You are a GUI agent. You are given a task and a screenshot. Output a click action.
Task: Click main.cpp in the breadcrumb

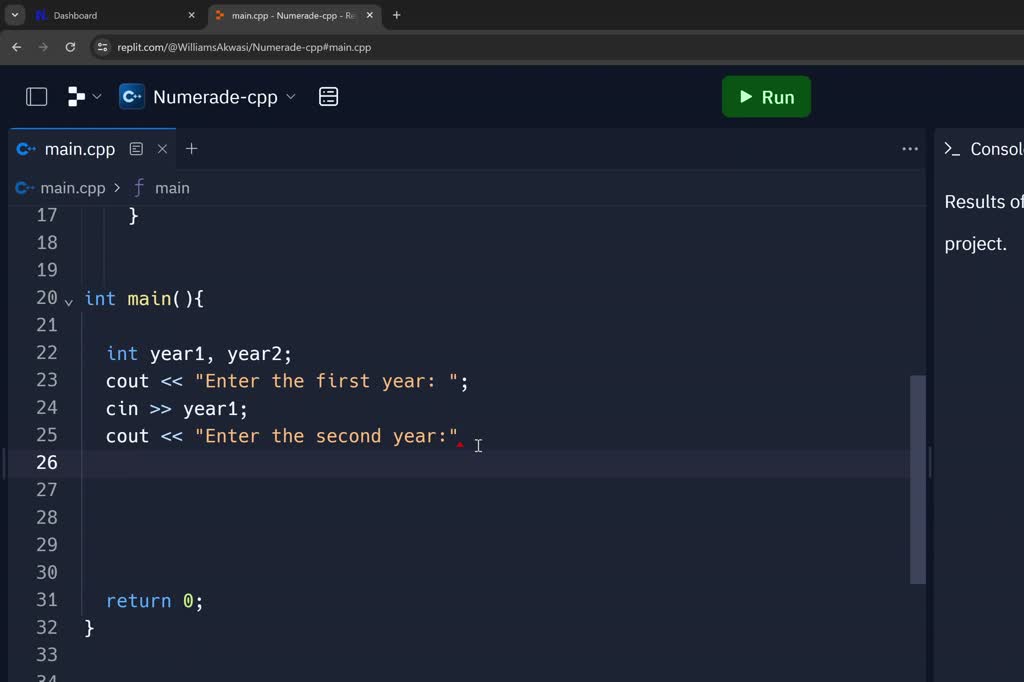pos(72,188)
